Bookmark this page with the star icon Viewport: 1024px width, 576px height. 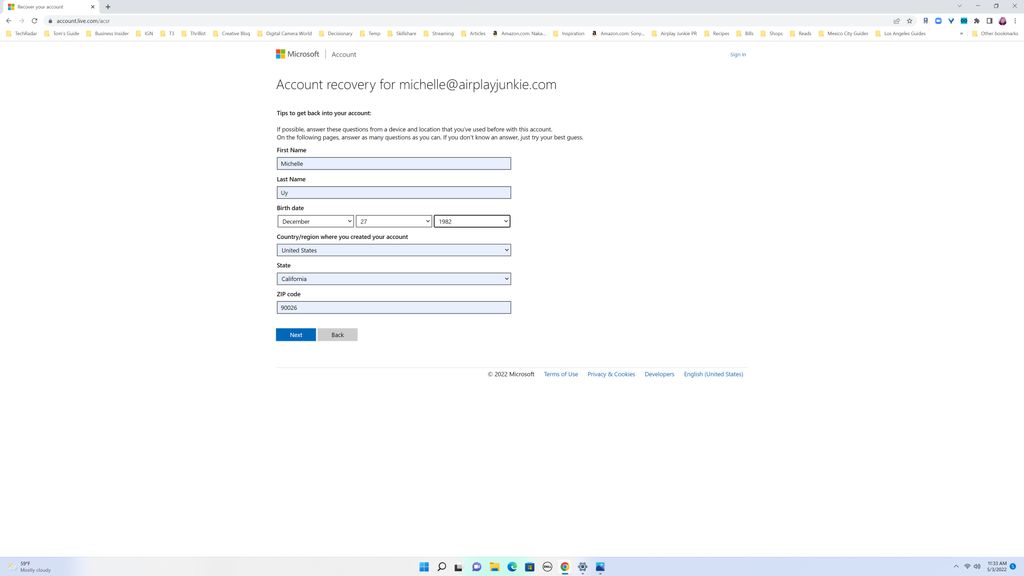click(x=910, y=20)
